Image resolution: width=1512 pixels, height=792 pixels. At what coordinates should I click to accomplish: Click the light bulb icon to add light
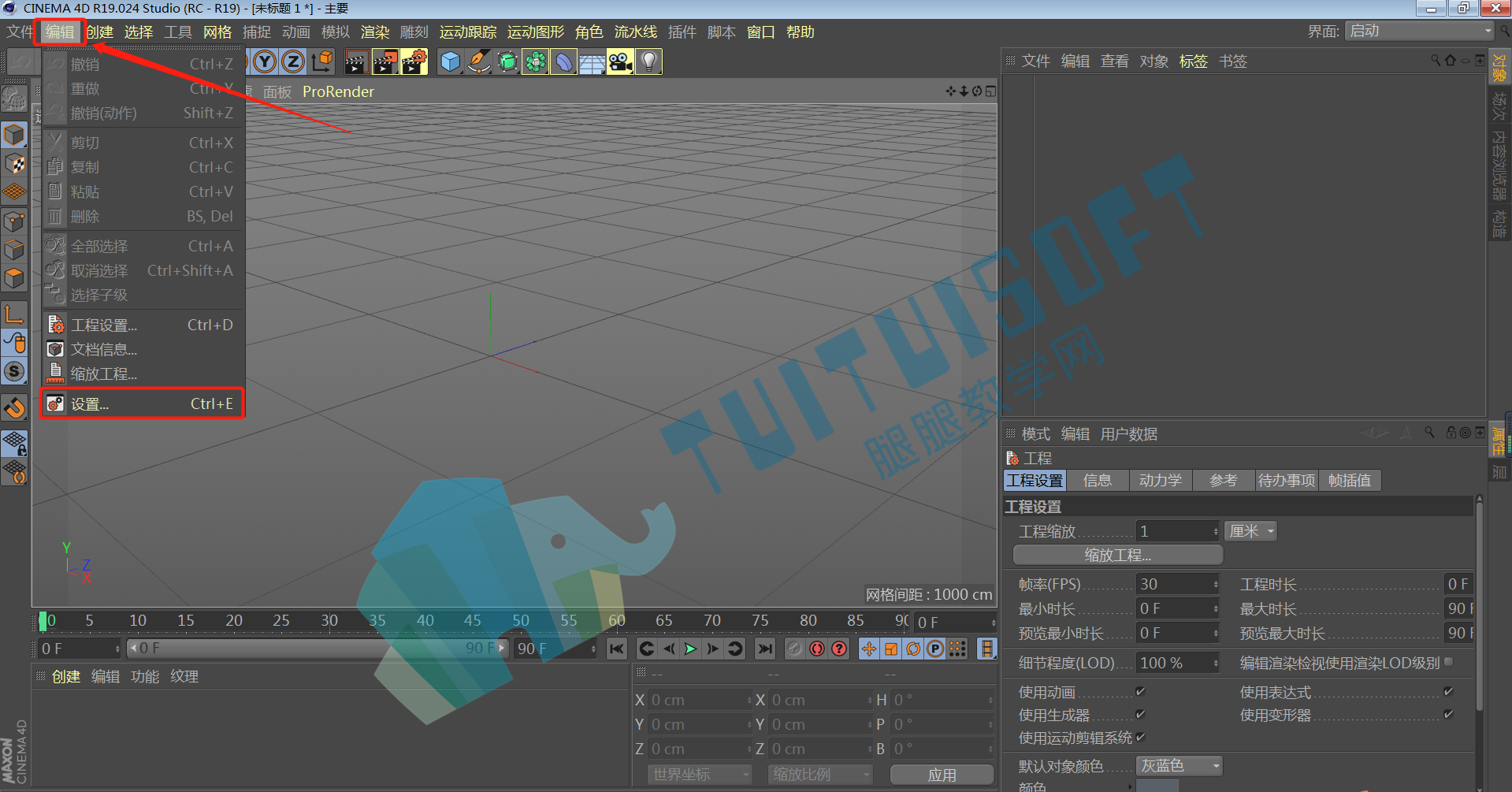tap(648, 61)
